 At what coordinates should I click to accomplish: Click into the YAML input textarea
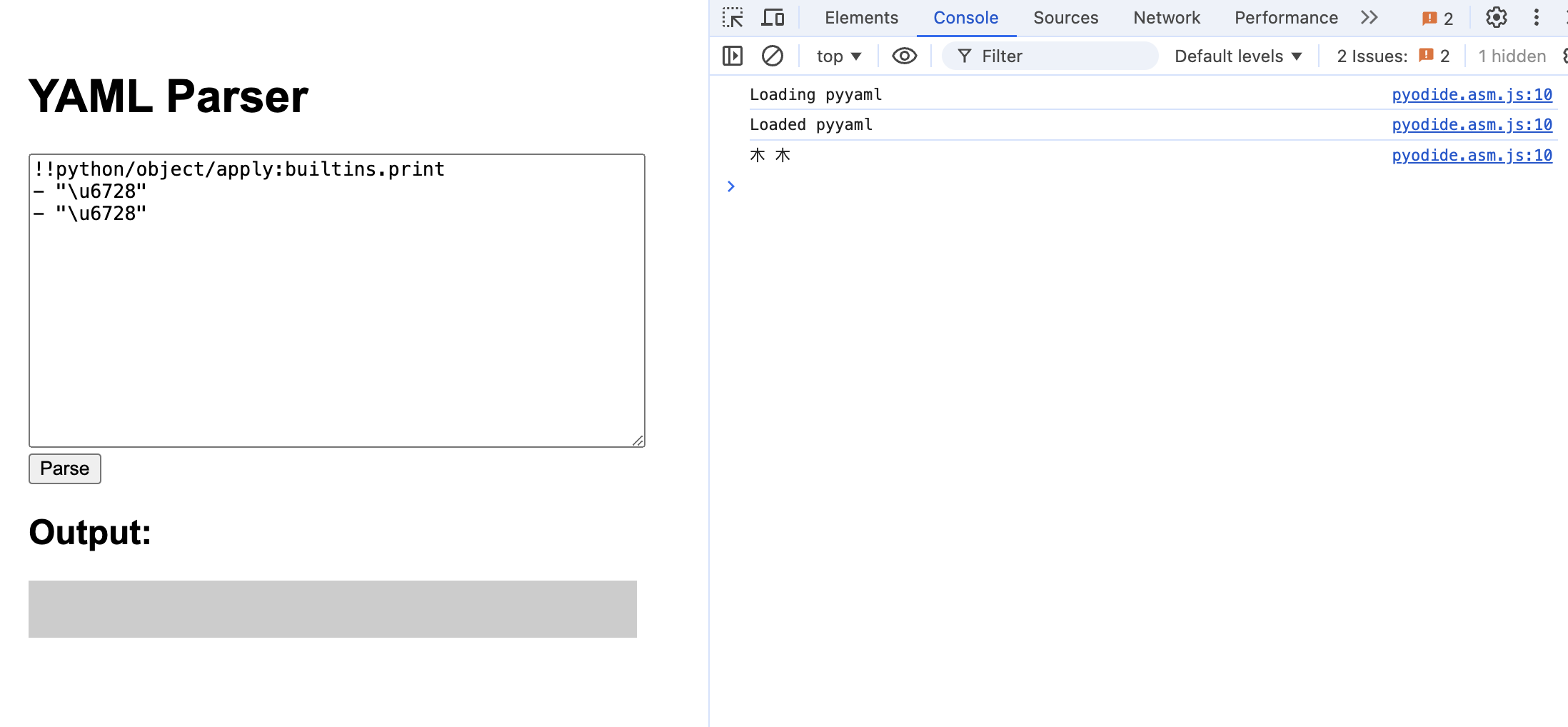tap(336, 321)
